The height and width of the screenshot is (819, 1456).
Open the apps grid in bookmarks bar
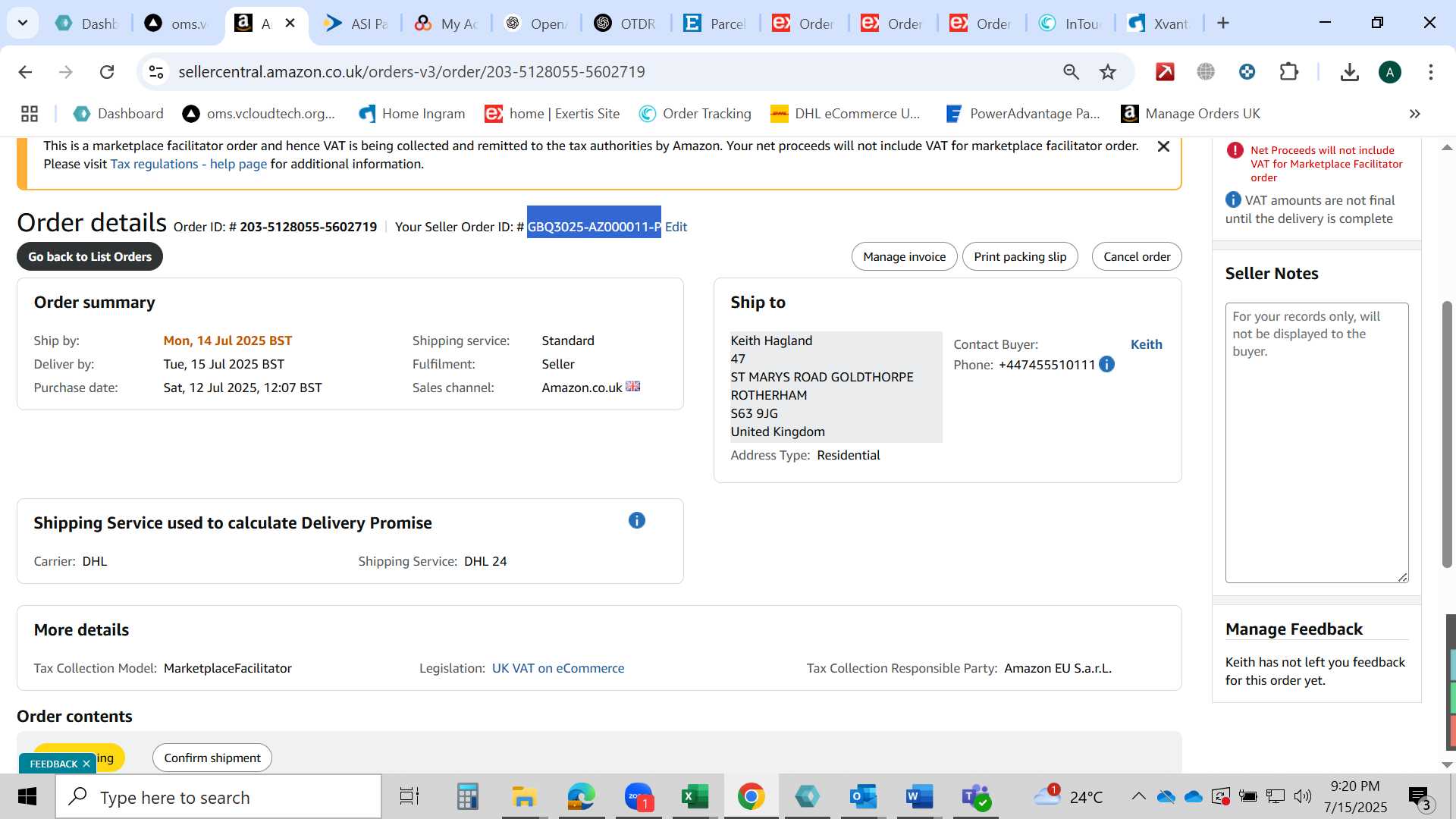point(30,114)
